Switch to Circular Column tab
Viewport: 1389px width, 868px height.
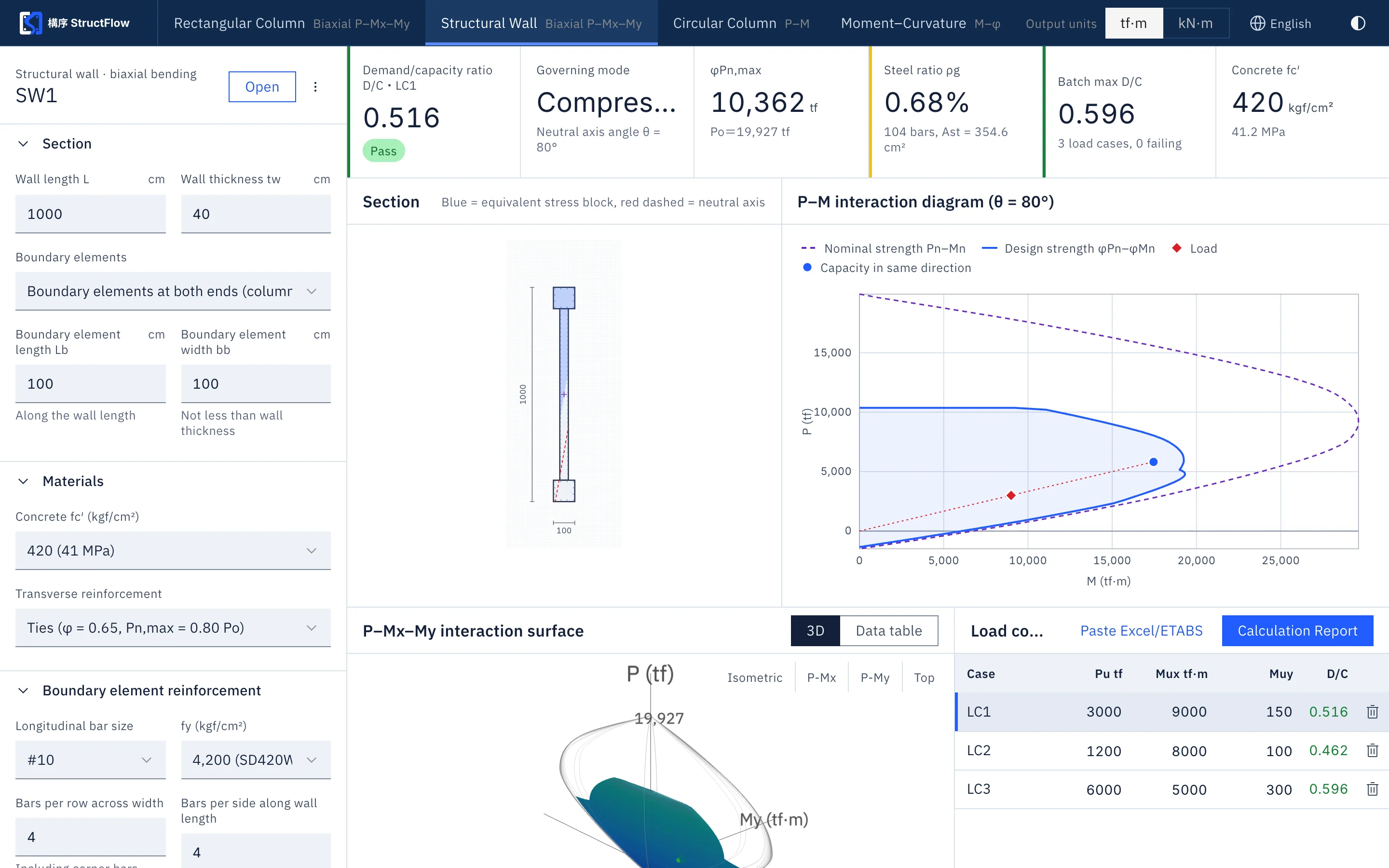pyautogui.click(x=741, y=23)
